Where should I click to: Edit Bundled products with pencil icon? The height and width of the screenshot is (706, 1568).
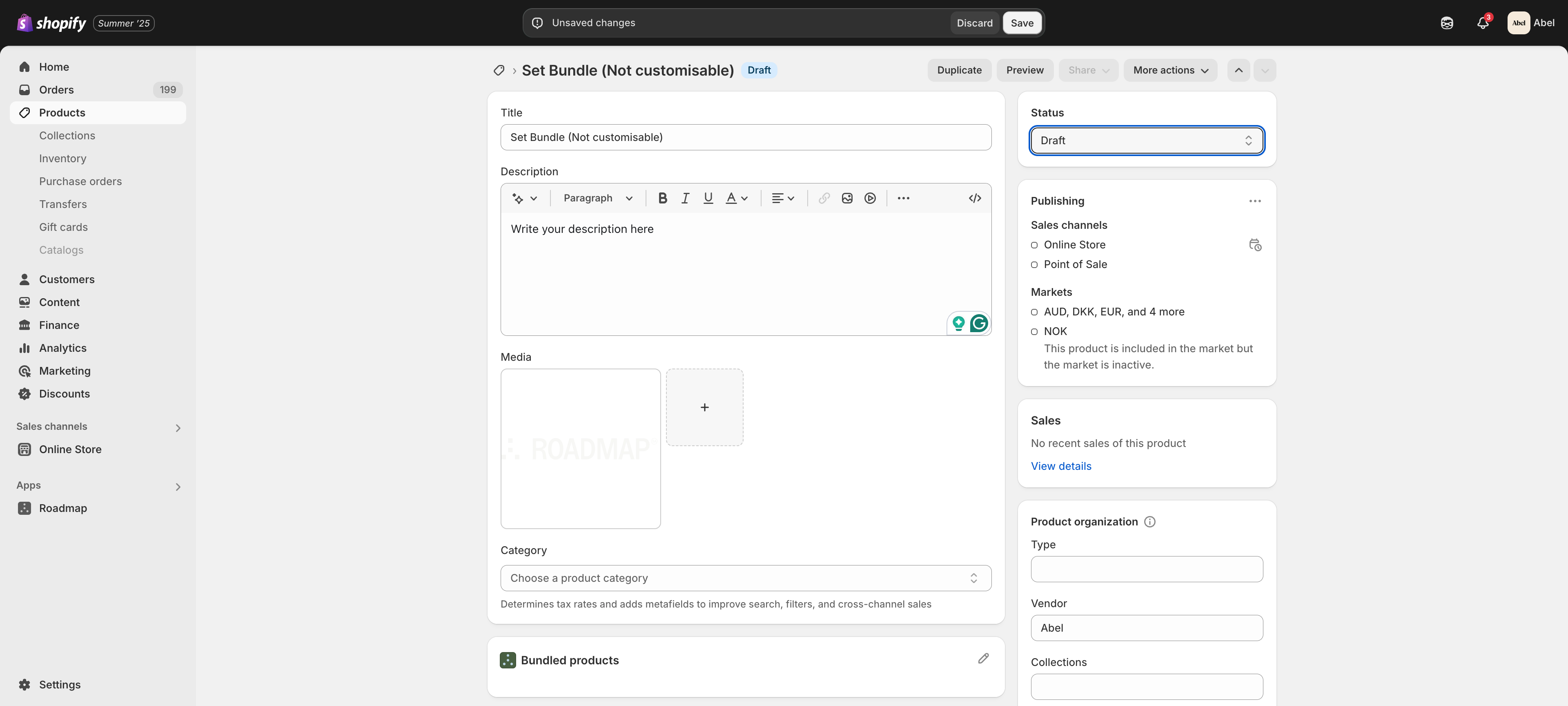coord(983,659)
